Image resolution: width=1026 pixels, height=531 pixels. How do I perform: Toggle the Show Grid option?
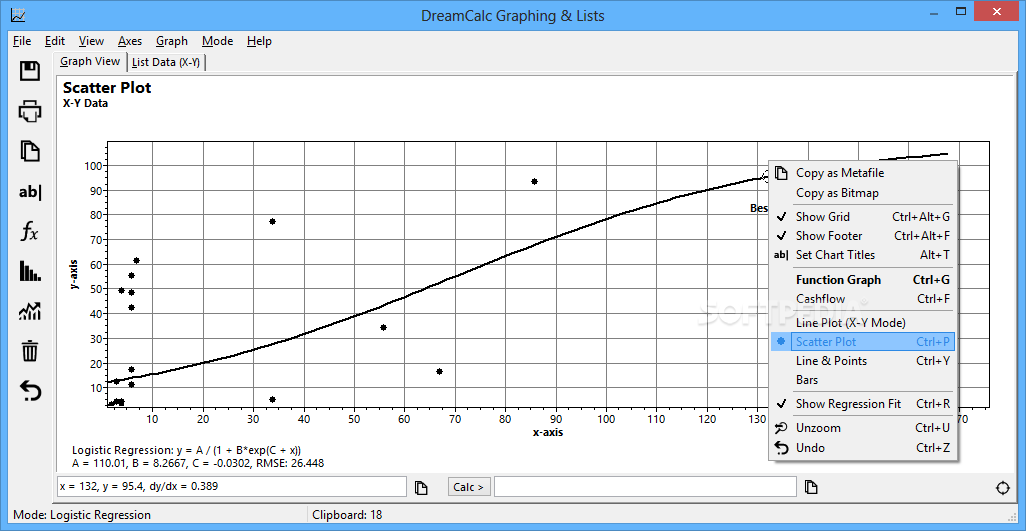point(862,216)
